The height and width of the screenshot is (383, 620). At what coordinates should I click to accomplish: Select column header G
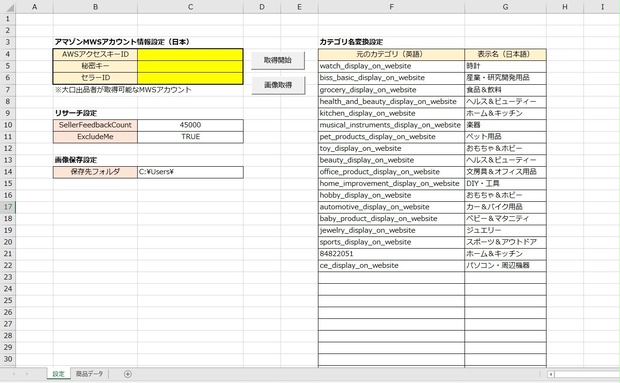[x=505, y=7]
